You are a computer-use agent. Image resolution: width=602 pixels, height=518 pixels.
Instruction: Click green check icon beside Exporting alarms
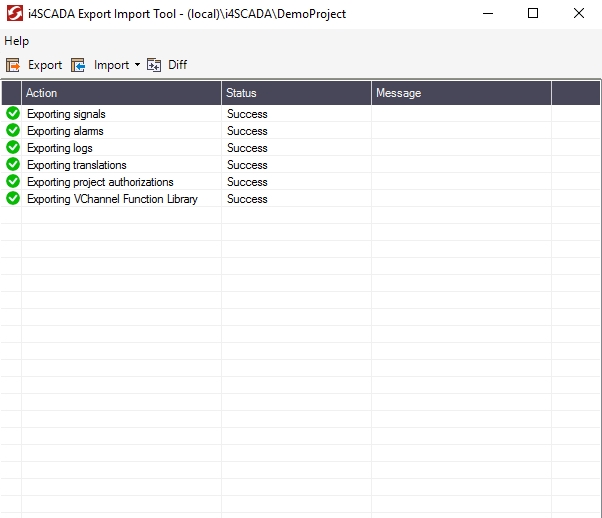click(13, 131)
